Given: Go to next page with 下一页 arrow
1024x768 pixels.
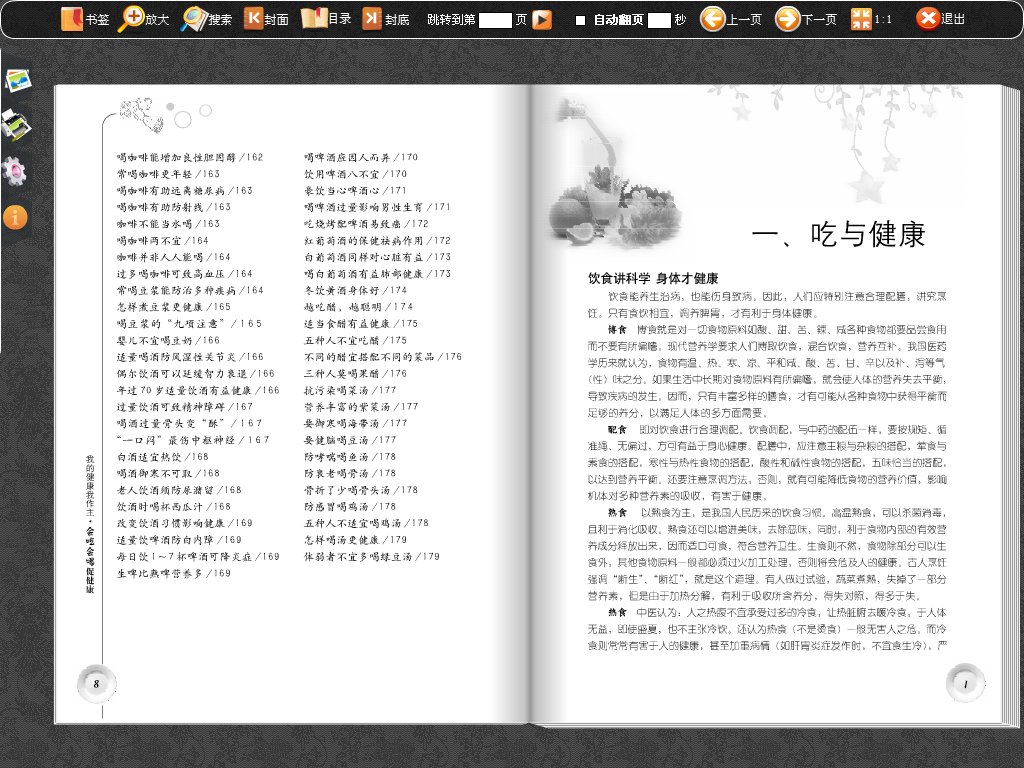Looking at the screenshot, I should [788, 19].
